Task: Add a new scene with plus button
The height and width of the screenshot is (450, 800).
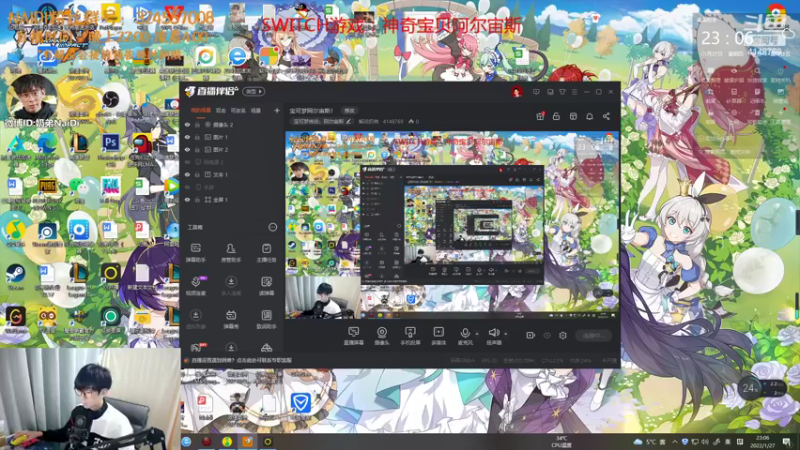Action: (277, 110)
